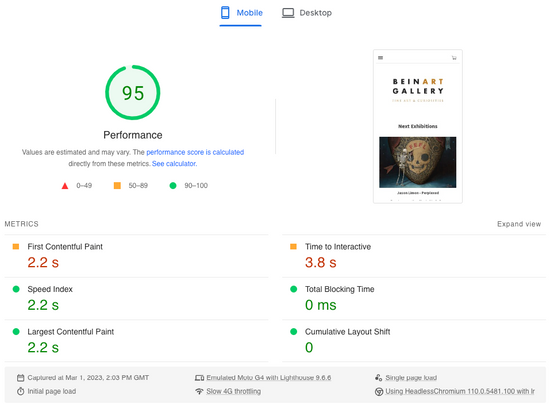Click the calendar icon beside Captured at
This screenshot has width=550, height=404.
point(21,378)
